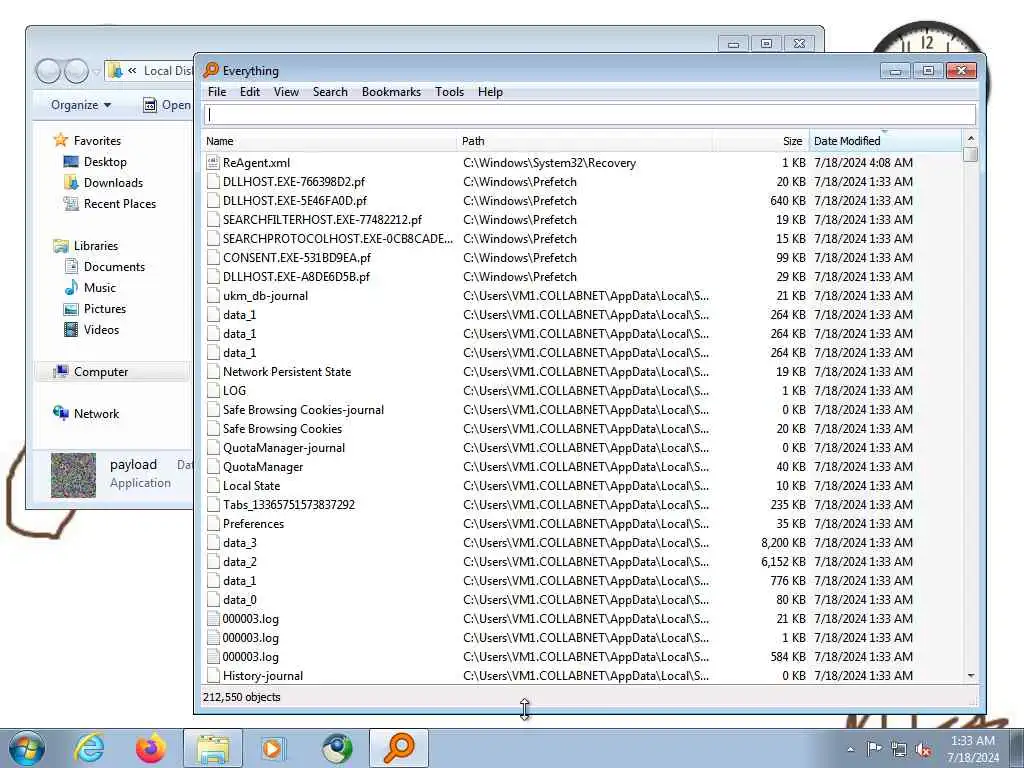Click the Explorer Forward navigation button
Viewport: 1024px width, 768px height.
tap(76, 71)
